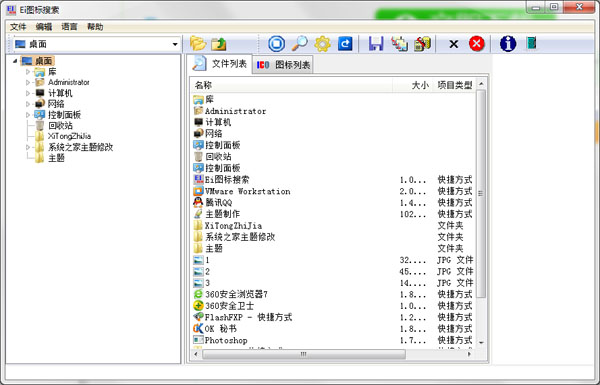Viewport: 600px width, 385px height.
Task: Click the green exit door toolbar icon
Action: pyautogui.click(x=532, y=43)
